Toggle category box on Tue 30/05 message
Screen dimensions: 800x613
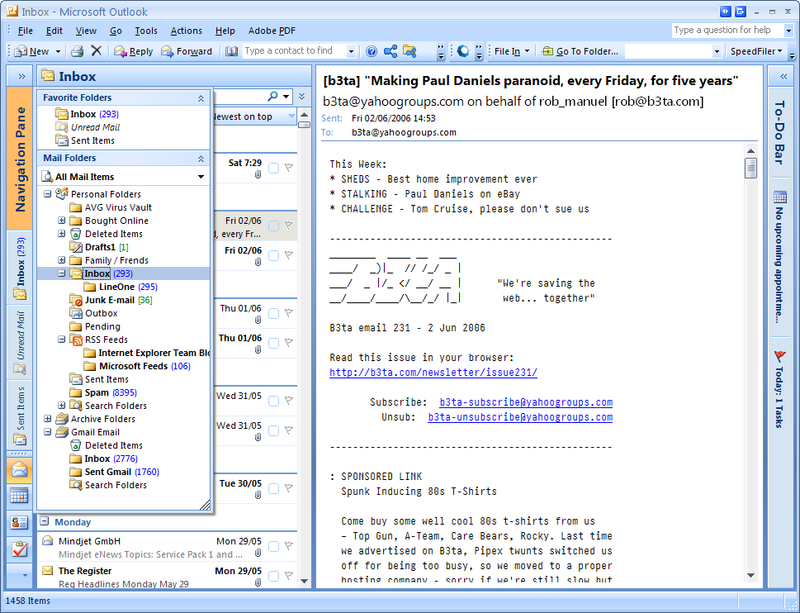click(x=273, y=488)
